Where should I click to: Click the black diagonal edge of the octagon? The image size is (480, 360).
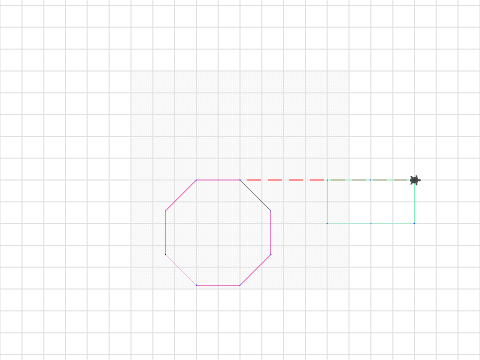click(255, 195)
